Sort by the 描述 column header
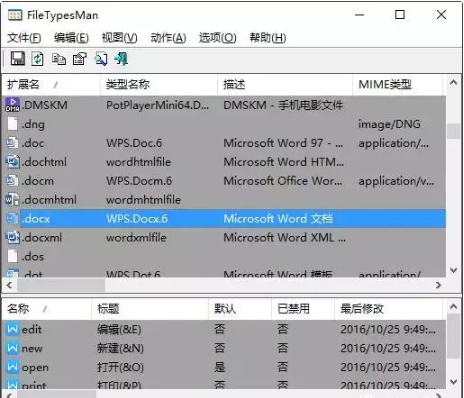Image resolution: width=464 pixels, height=398 pixels. 285,85
